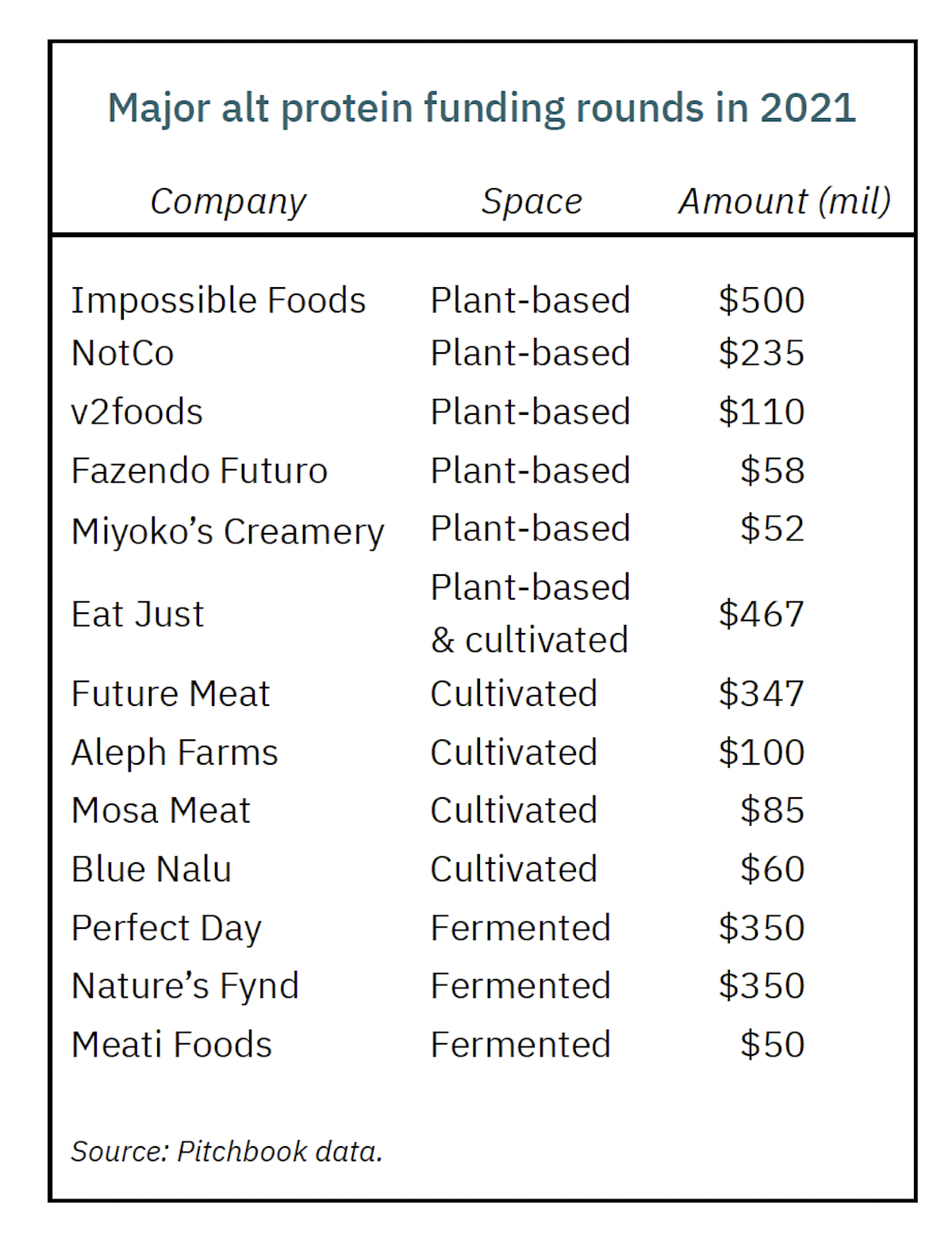The image size is (952, 1243).
Task: Click the table title about alt protein funding
Action: (x=482, y=109)
